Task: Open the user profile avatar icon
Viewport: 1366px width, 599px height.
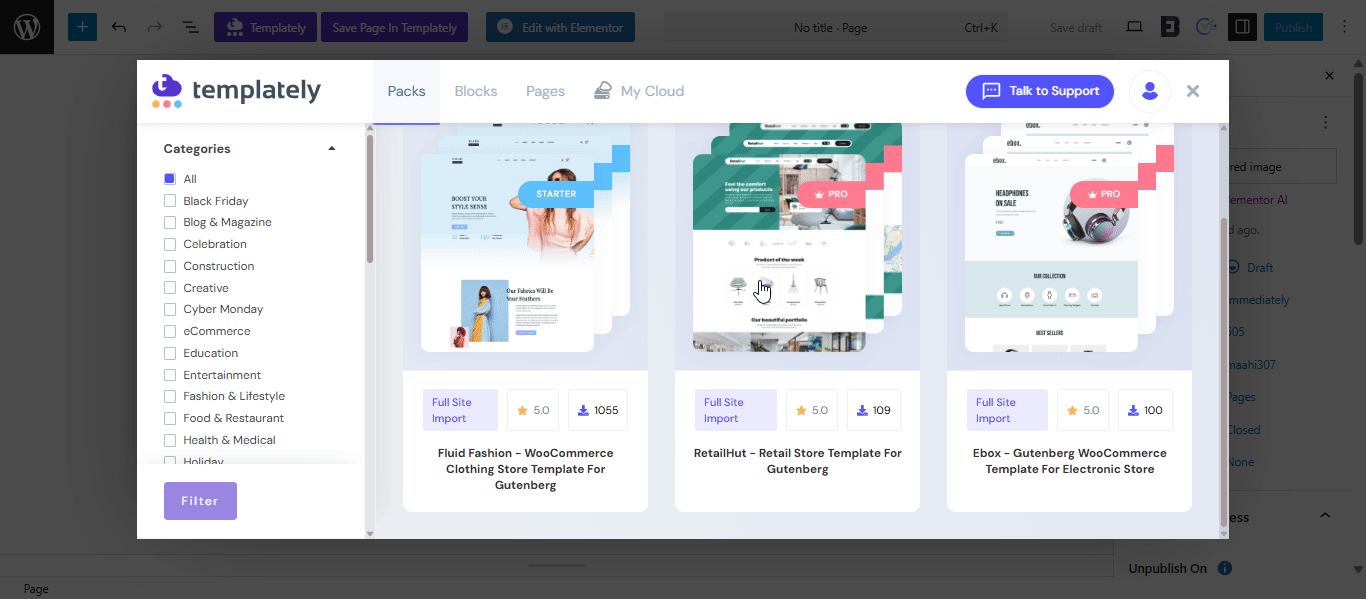Action: 1150,91
